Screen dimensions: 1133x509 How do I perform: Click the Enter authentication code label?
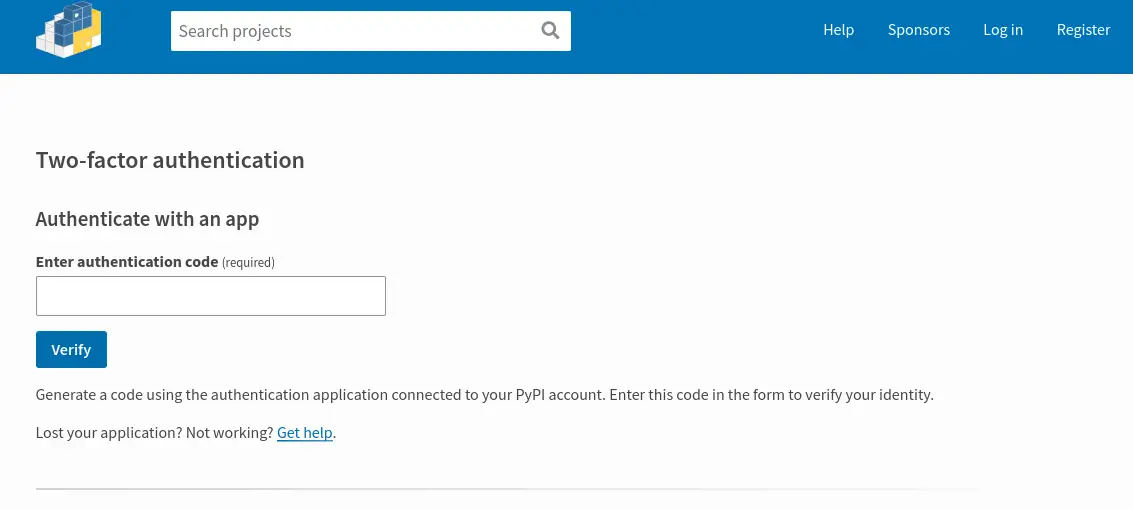126,262
